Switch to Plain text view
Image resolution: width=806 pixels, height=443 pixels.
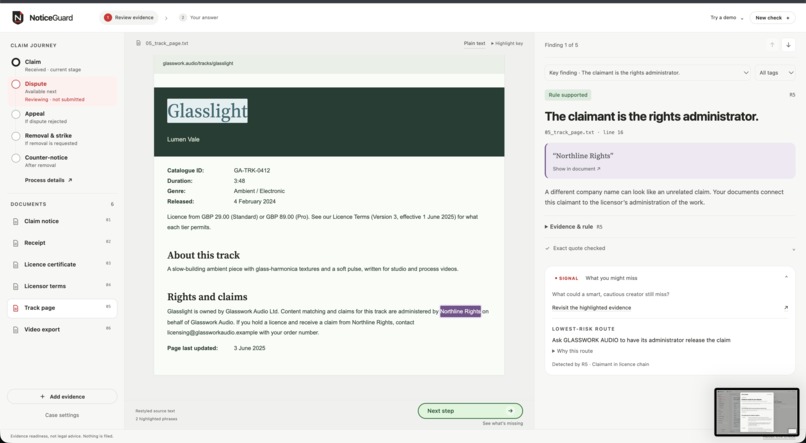474,43
